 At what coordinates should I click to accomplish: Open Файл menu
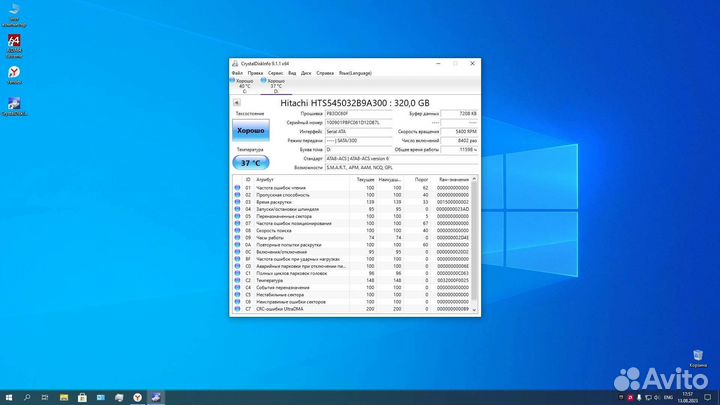point(237,73)
